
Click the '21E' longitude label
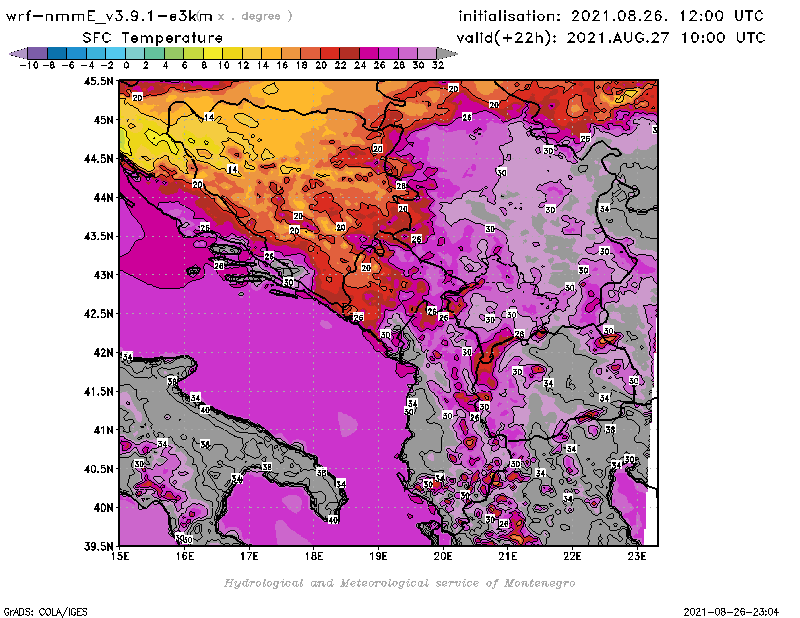click(x=508, y=556)
